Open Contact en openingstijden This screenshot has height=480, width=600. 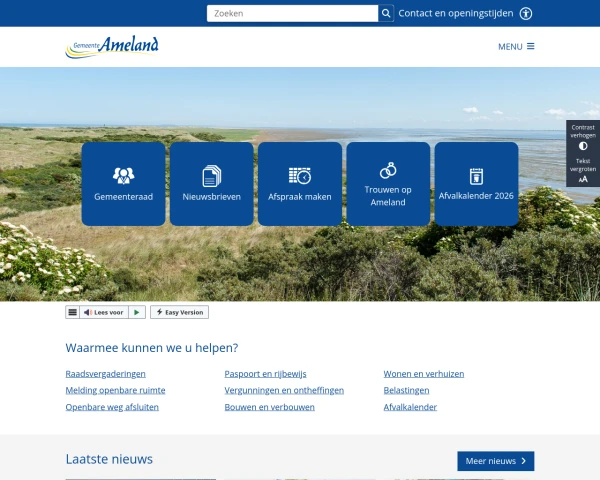(456, 13)
